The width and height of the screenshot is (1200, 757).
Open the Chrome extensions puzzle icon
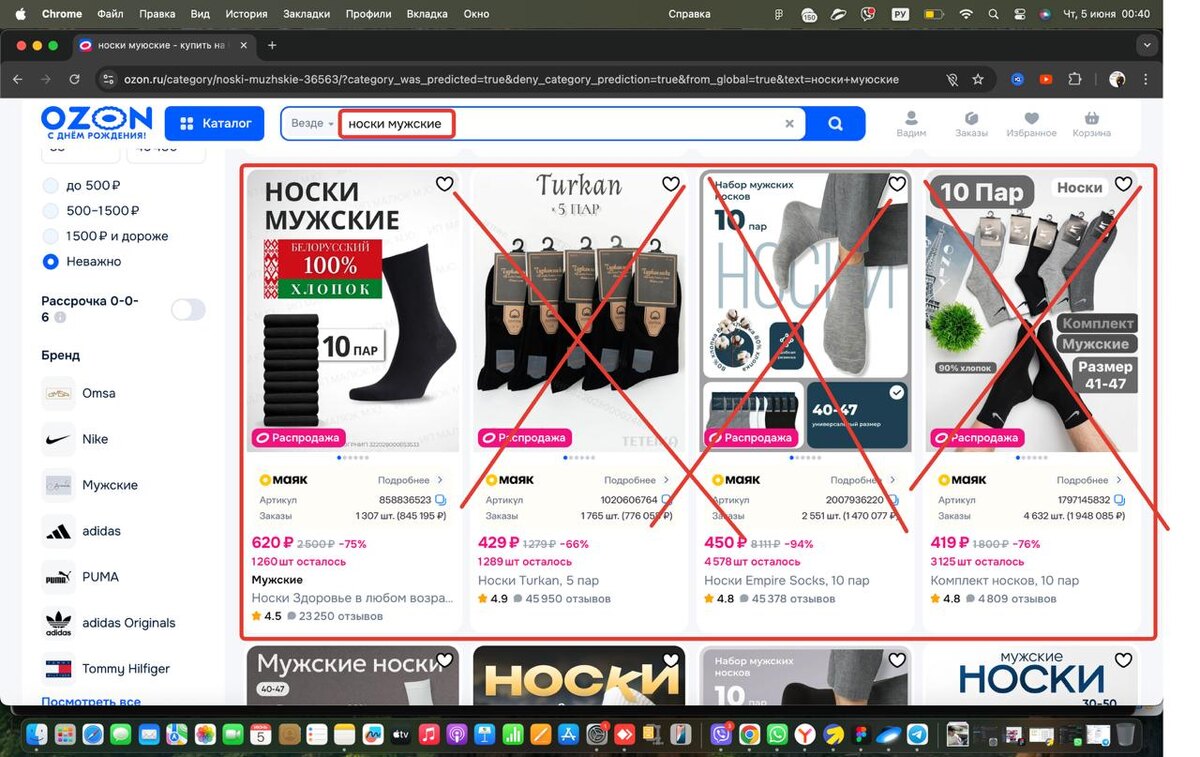pos(1075,79)
